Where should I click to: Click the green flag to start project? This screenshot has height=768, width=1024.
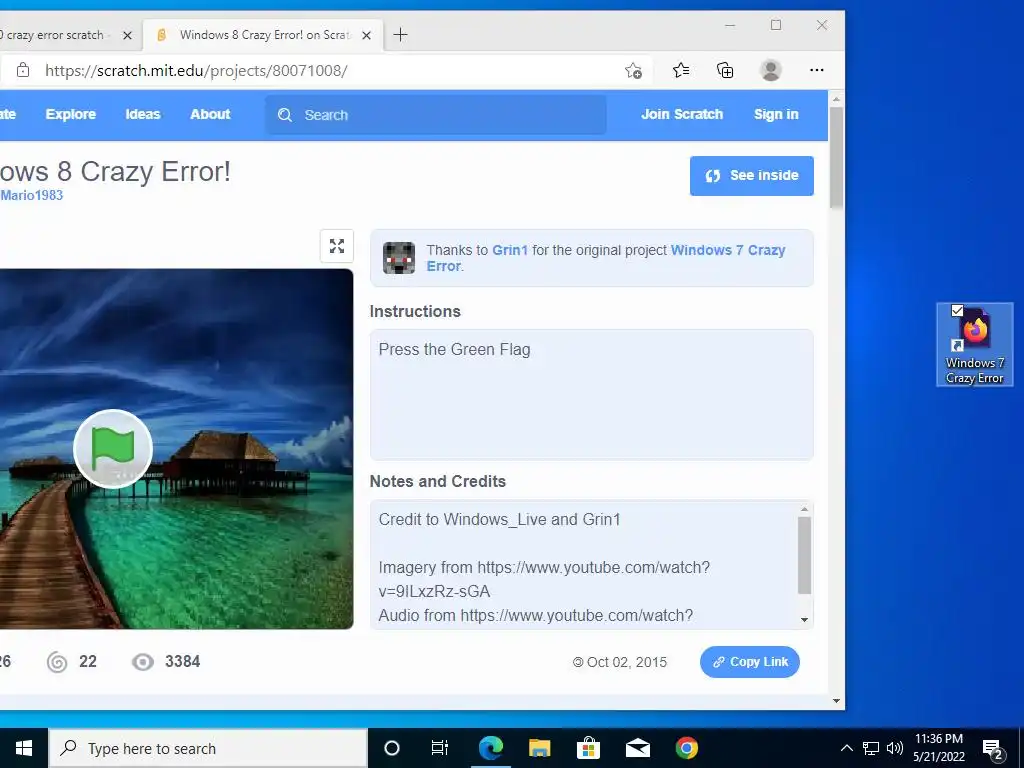tap(113, 449)
